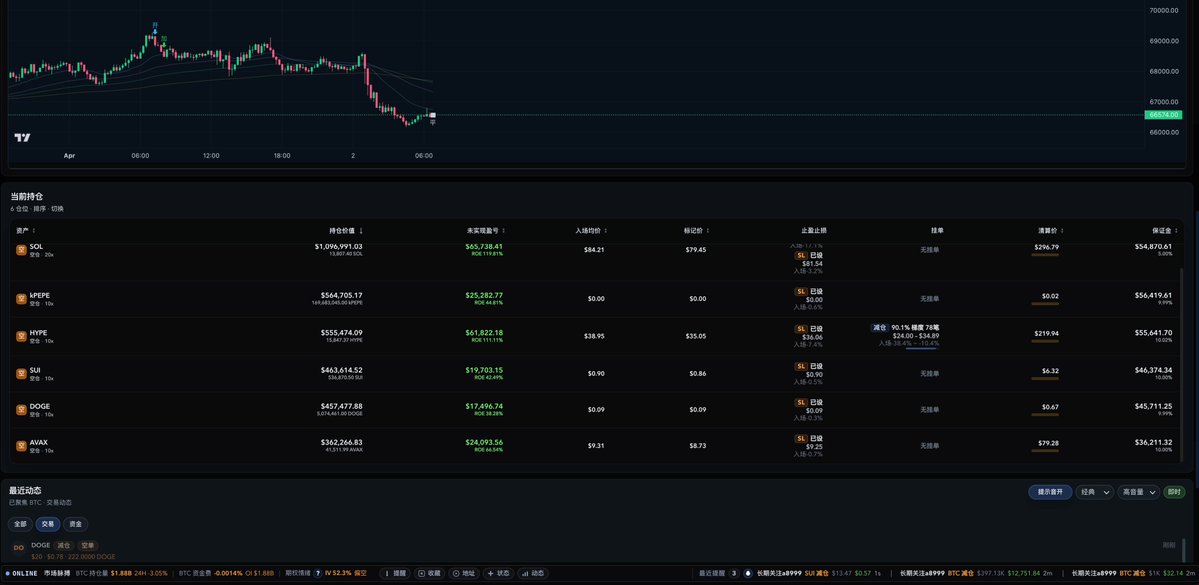Toggle the 即时 instant mode button

pos(1174,492)
